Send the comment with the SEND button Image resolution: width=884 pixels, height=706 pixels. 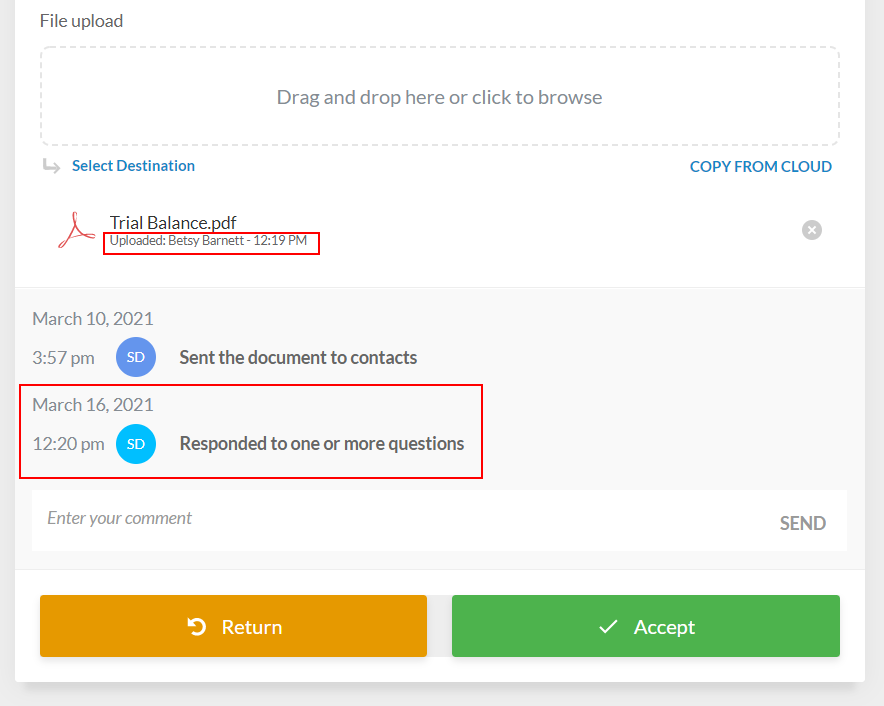point(802,523)
